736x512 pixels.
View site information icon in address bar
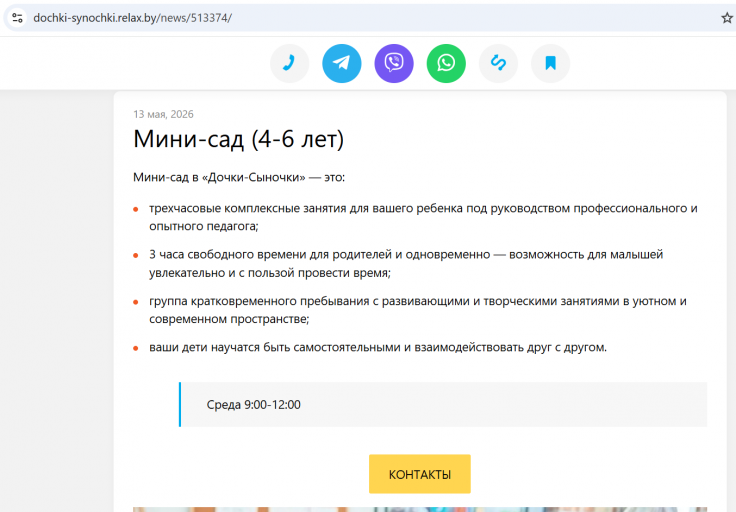(x=17, y=18)
